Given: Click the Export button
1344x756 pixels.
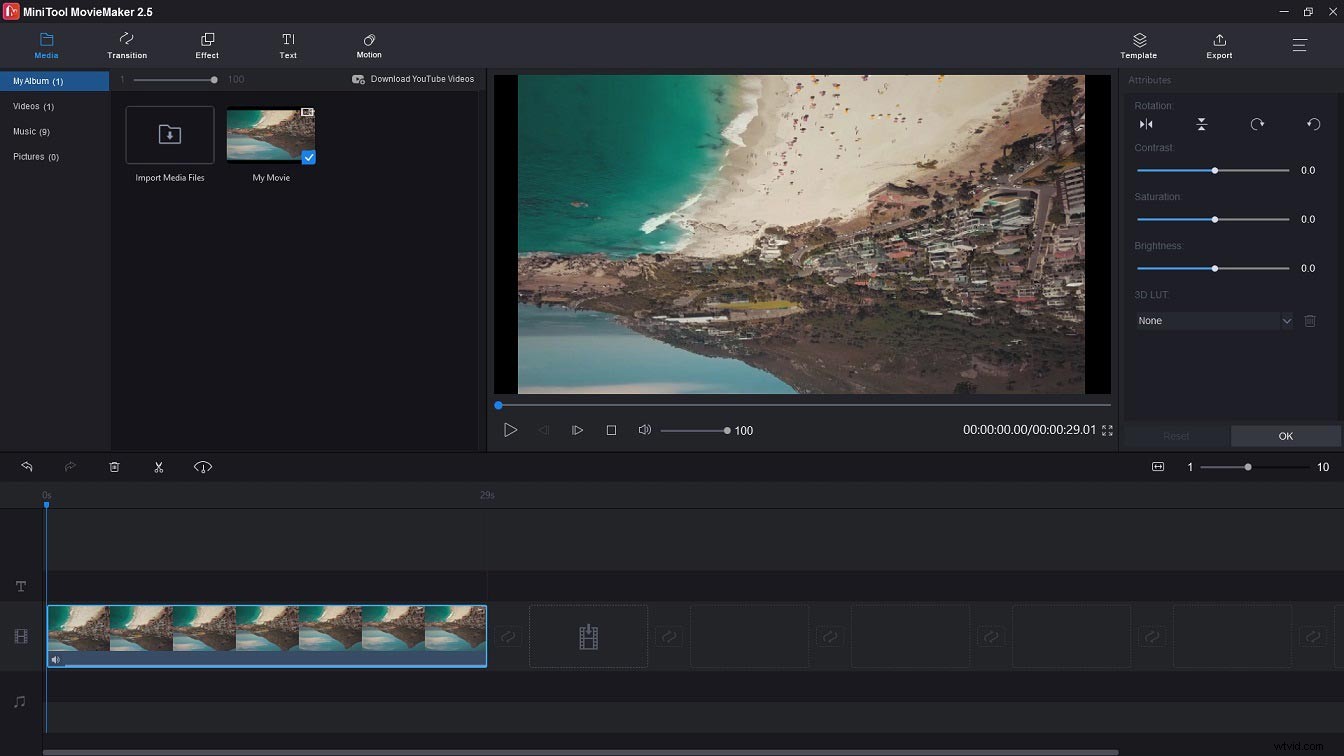Looking at the screenshot, I should (x=1219, y=45).
